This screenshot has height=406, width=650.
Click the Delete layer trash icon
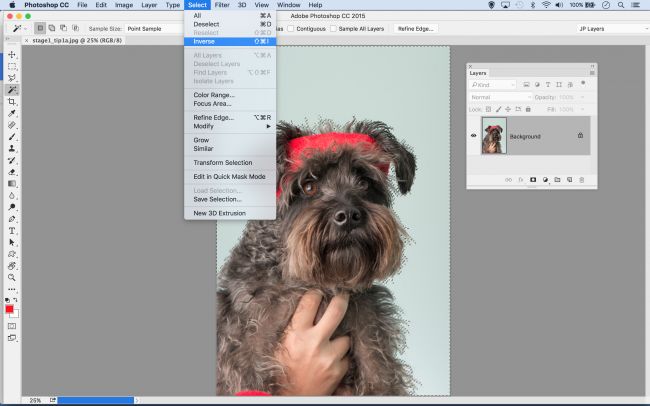tap(582, 179)
